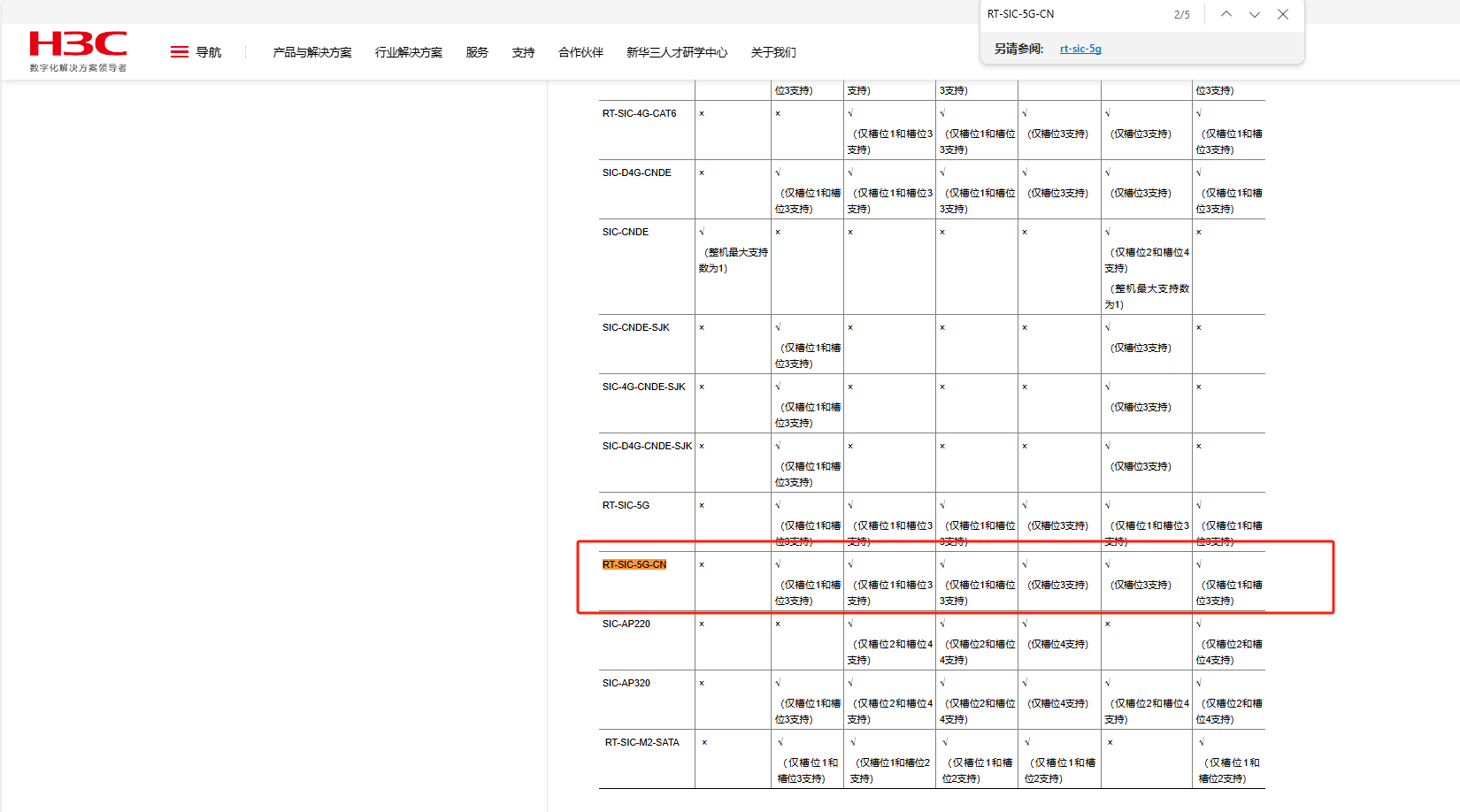Click (仅槽位4支持) in the SIC-AP320 row

(x=1057, y=703)
